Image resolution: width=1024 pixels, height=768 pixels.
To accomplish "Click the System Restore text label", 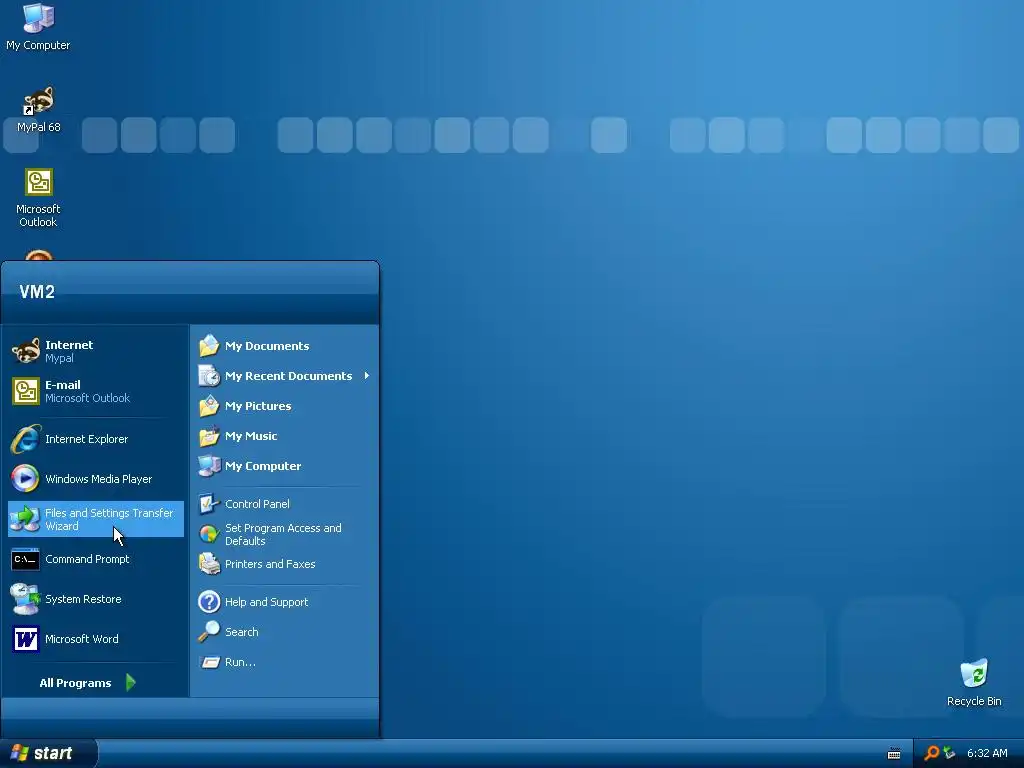I will [83, 599].
